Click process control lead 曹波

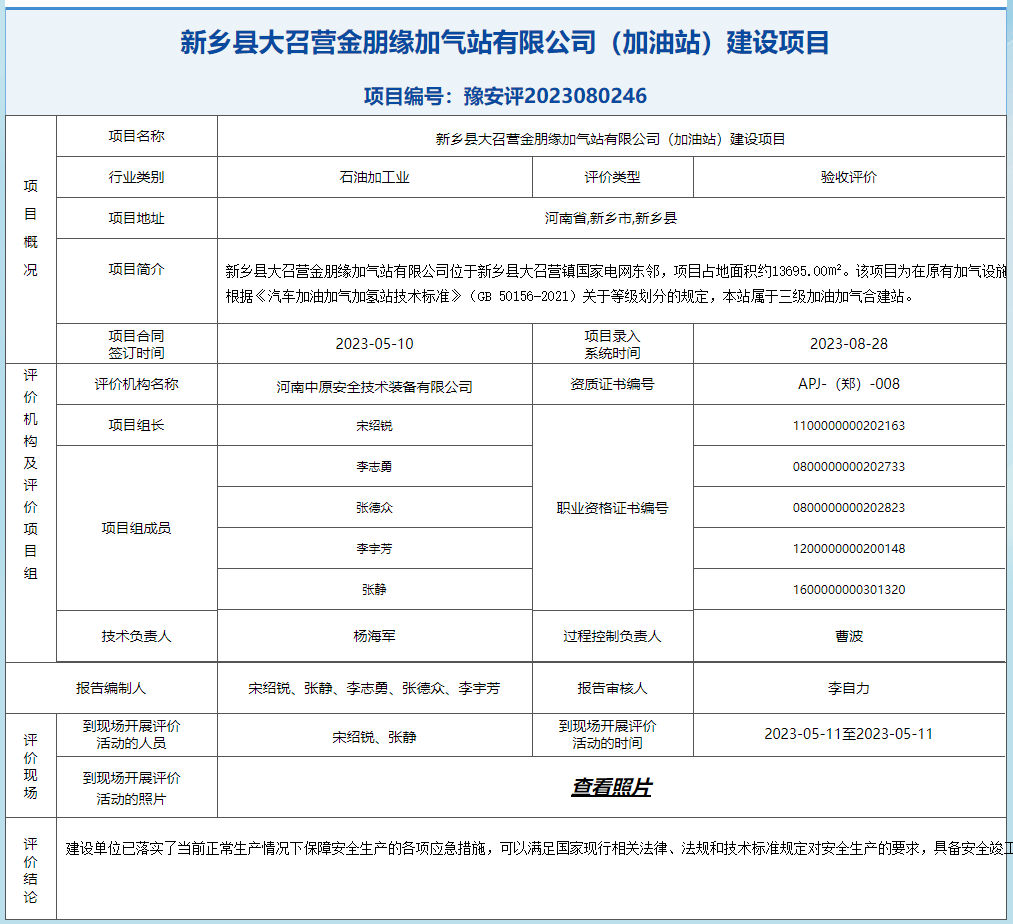pyautogui.click(x=849, y=636)
